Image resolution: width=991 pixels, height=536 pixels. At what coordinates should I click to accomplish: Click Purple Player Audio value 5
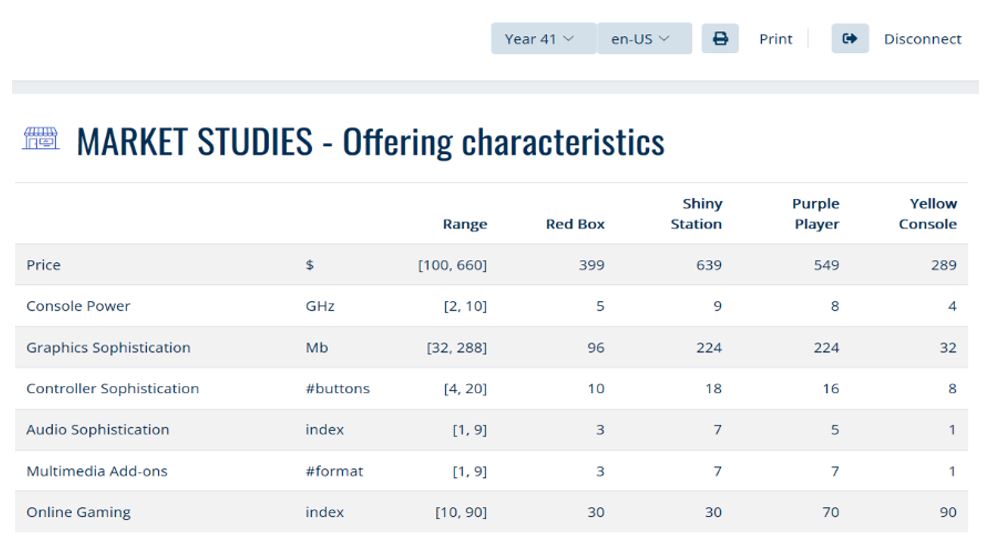pos(835,430)
